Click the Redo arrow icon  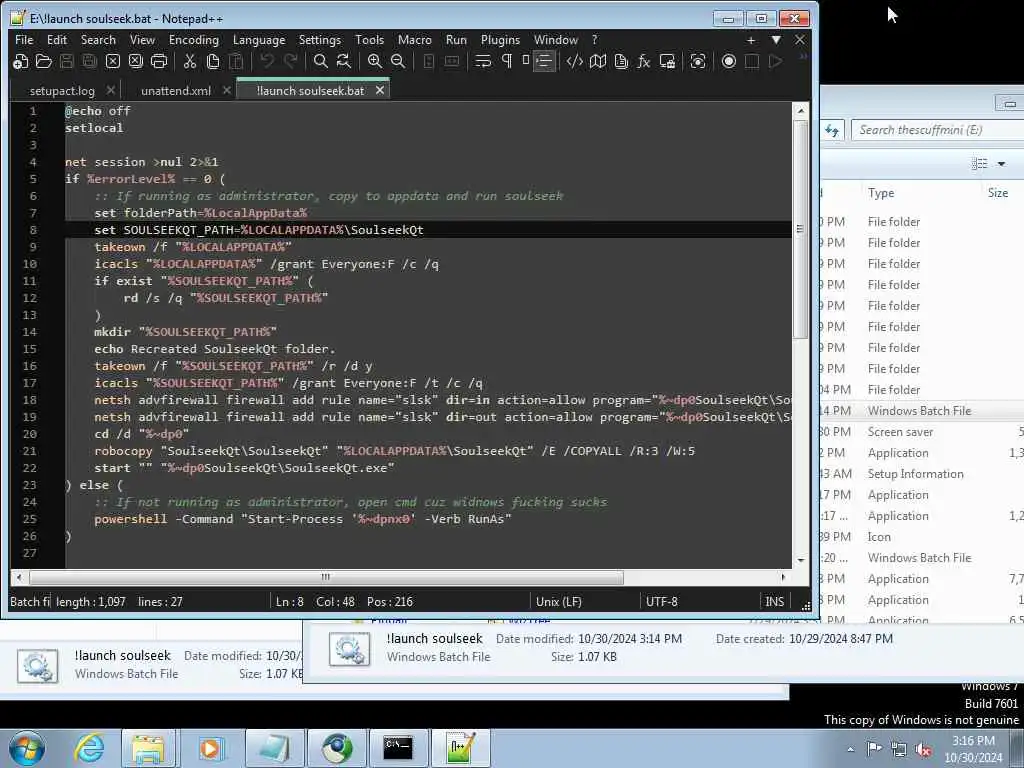(290, 61)
